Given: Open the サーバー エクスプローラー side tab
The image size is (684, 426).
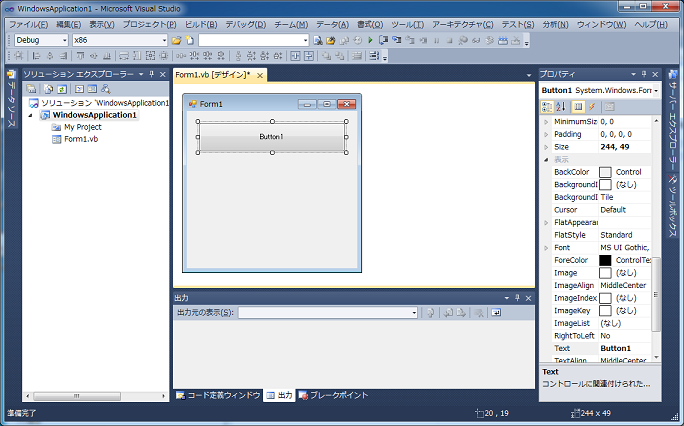Looking at the screenshot, I should (x=673, y=120).
